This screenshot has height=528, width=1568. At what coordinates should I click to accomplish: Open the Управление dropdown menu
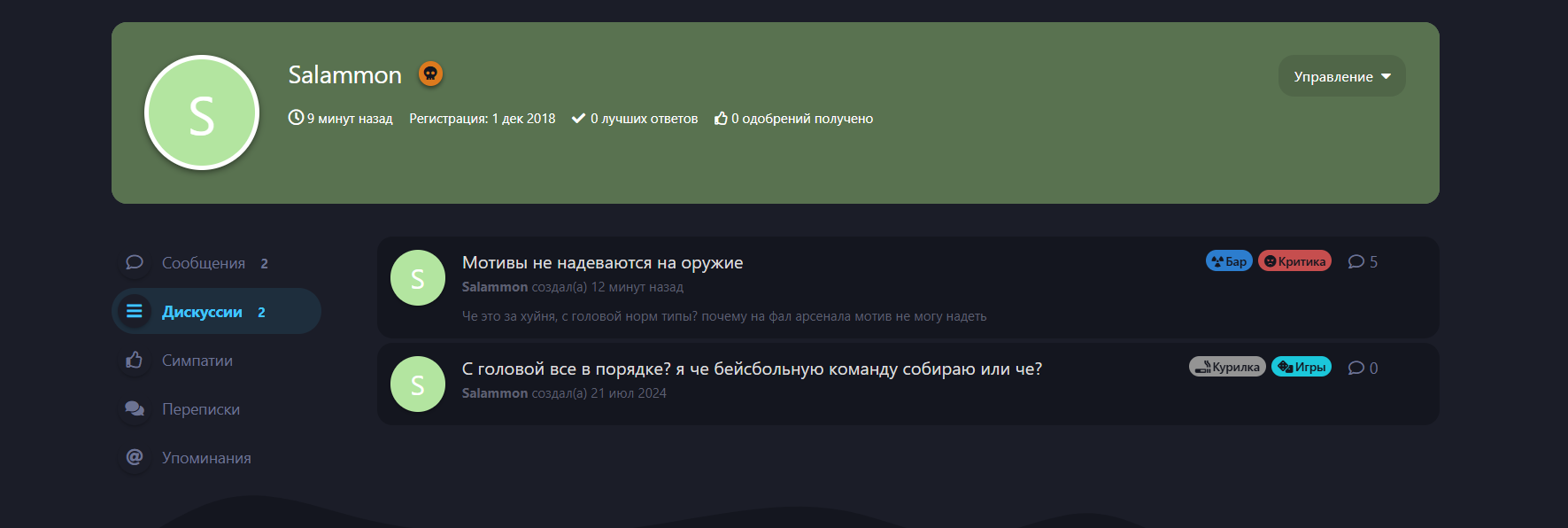click(1341, 76)
